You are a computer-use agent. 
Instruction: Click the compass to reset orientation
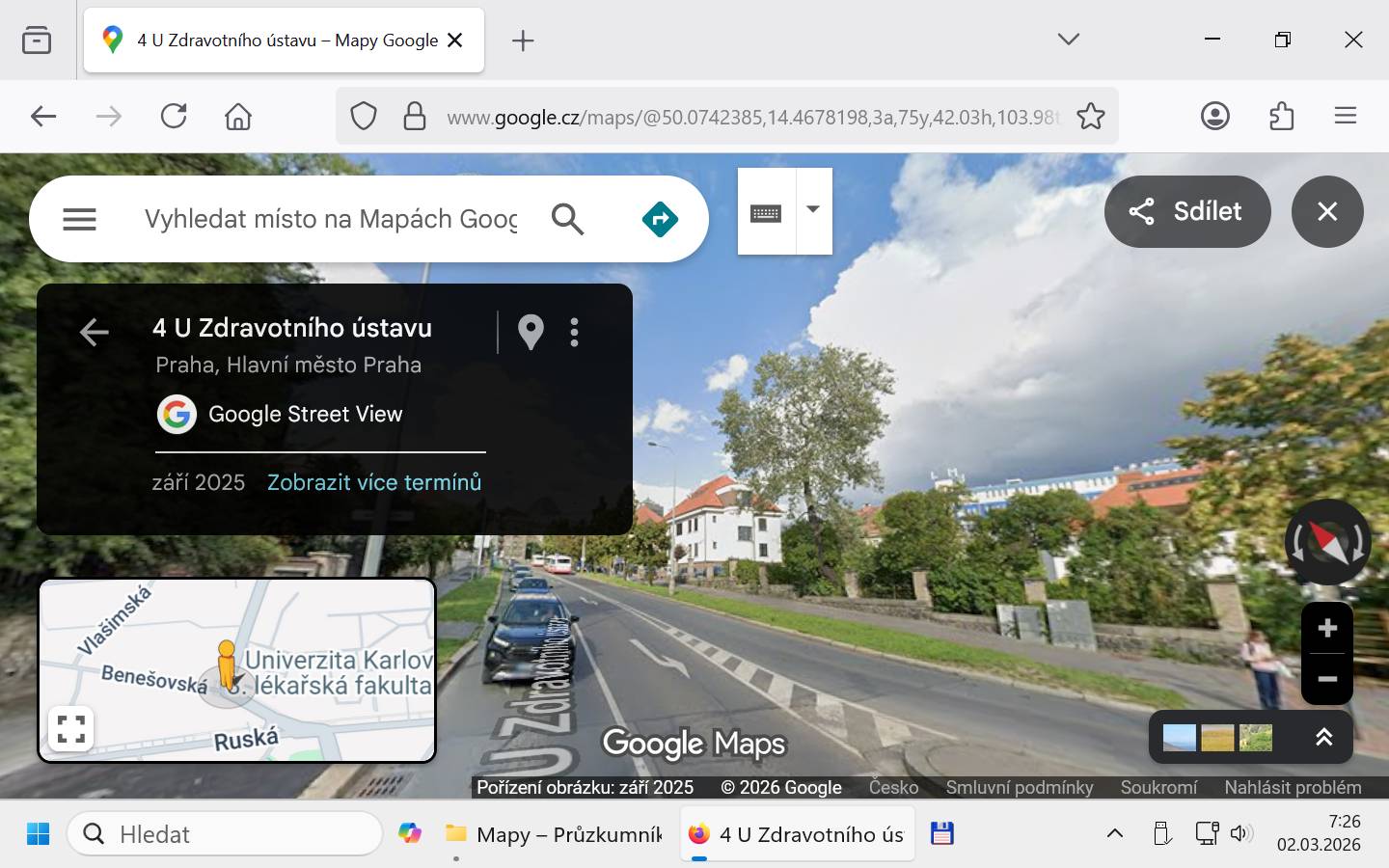1327,543
